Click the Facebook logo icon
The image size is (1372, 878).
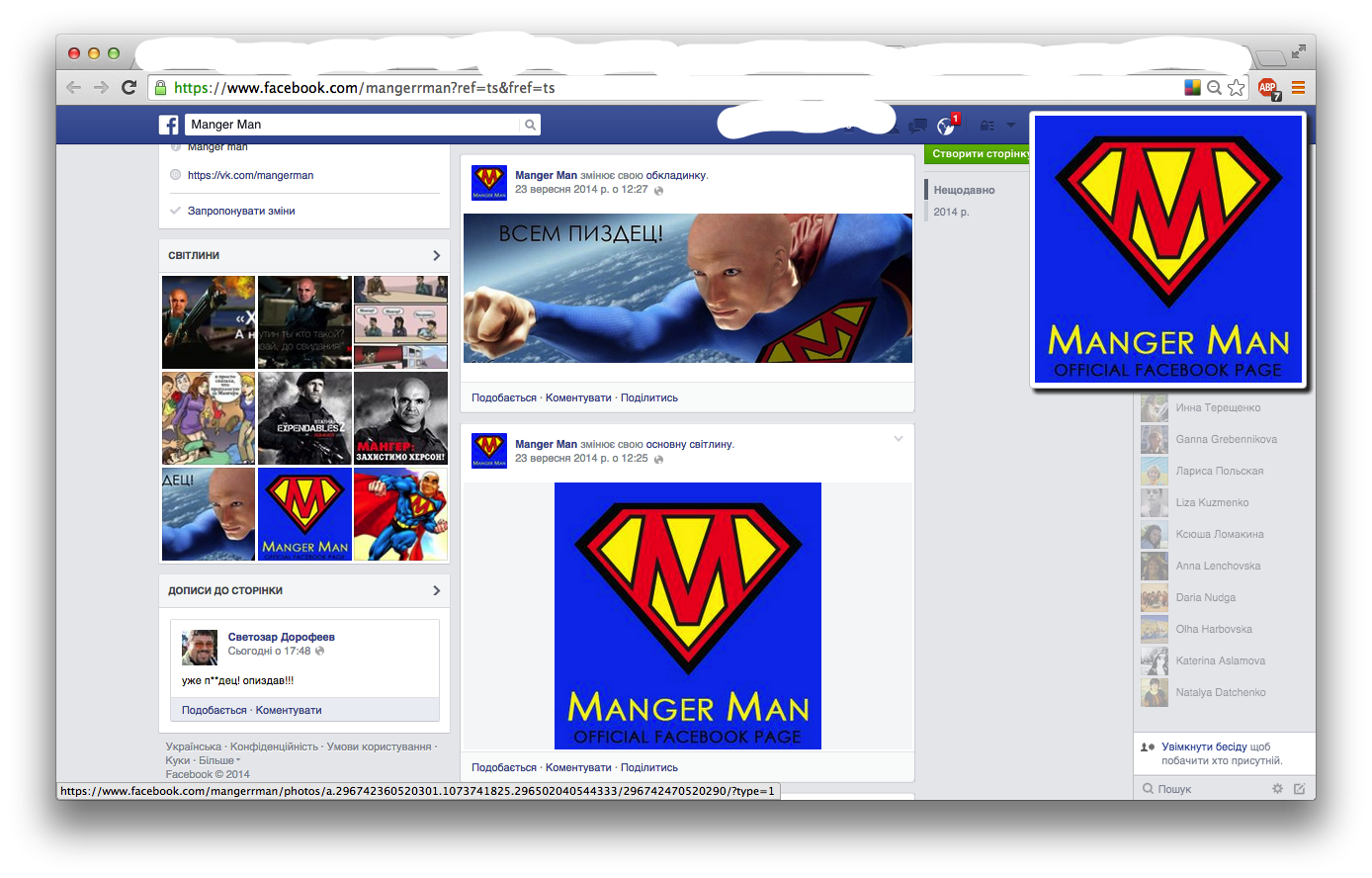pyautogui.click(x=169, y=125)
